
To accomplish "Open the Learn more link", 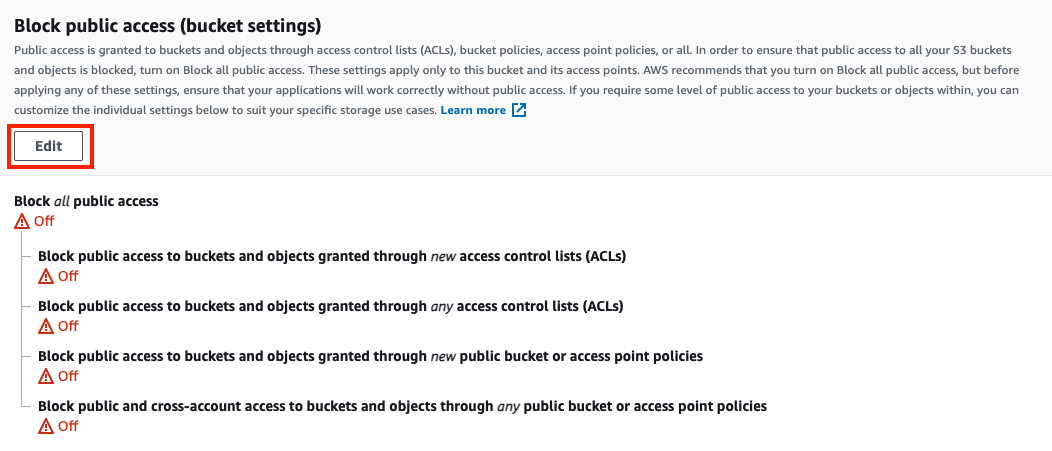I will click(473, 110).
